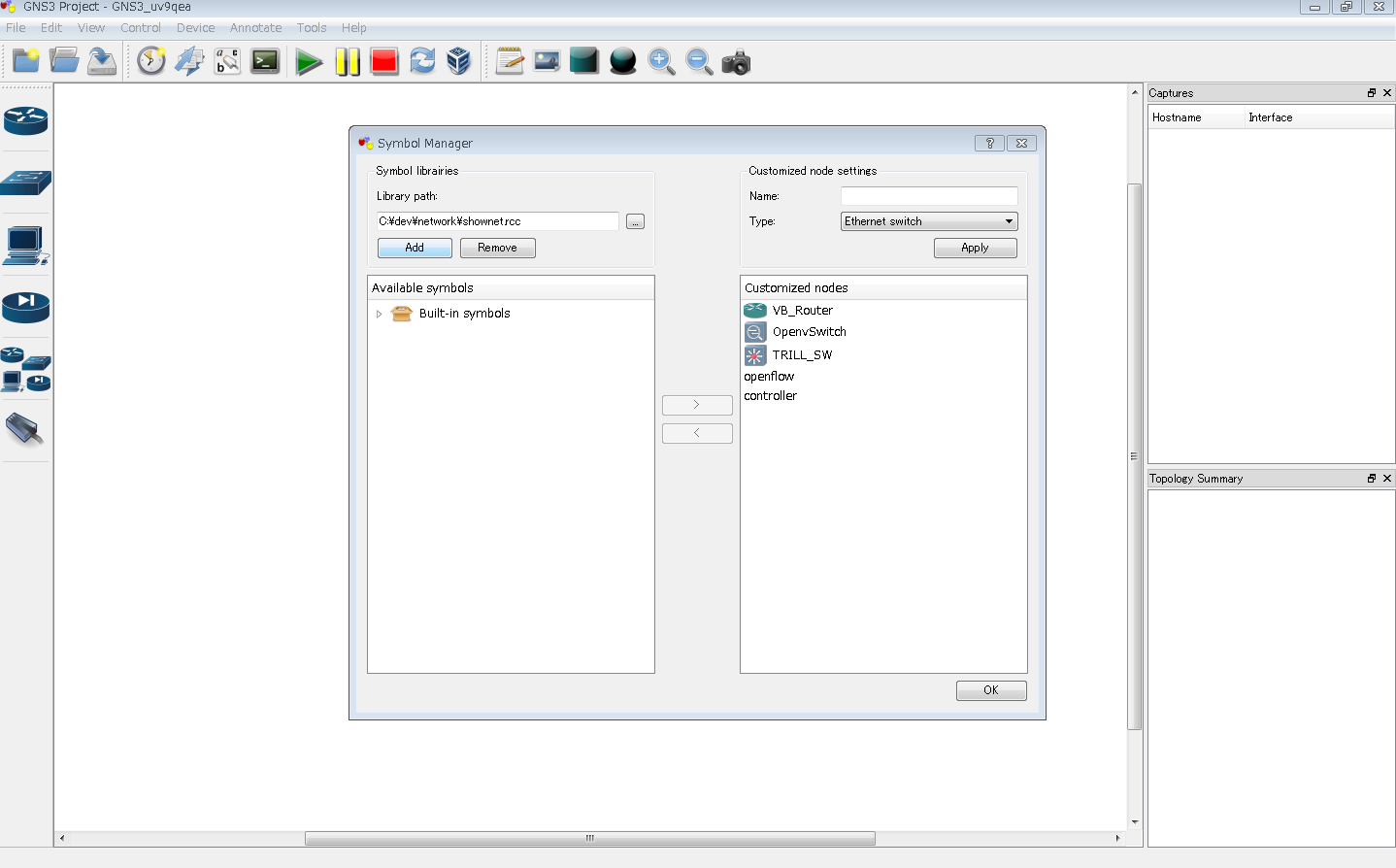
Task: Open the routers category in the device sidebar
Action: (x=25, y=122)
